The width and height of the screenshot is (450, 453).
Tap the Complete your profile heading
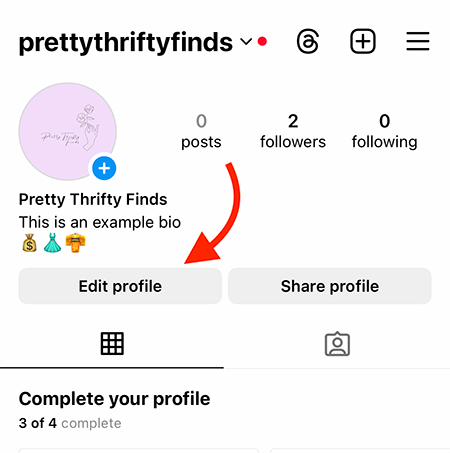pos(114,399)
